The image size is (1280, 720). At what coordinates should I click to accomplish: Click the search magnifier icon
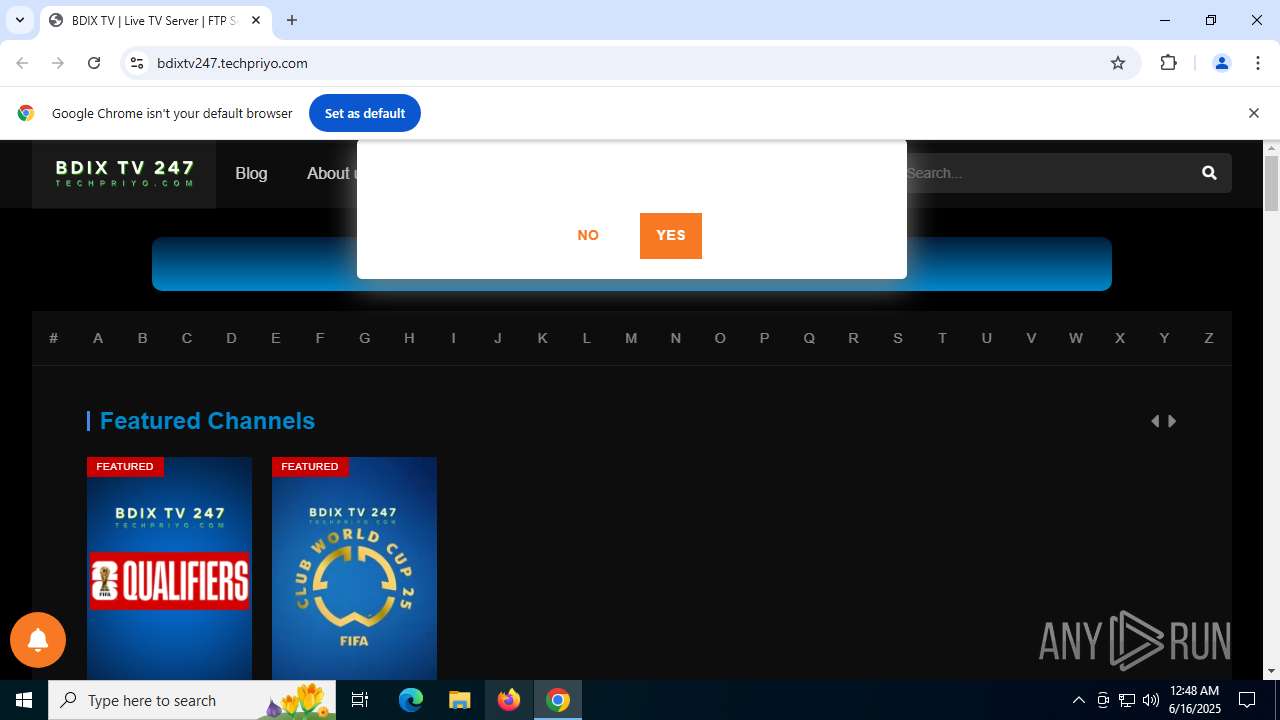pos(1209,173)
